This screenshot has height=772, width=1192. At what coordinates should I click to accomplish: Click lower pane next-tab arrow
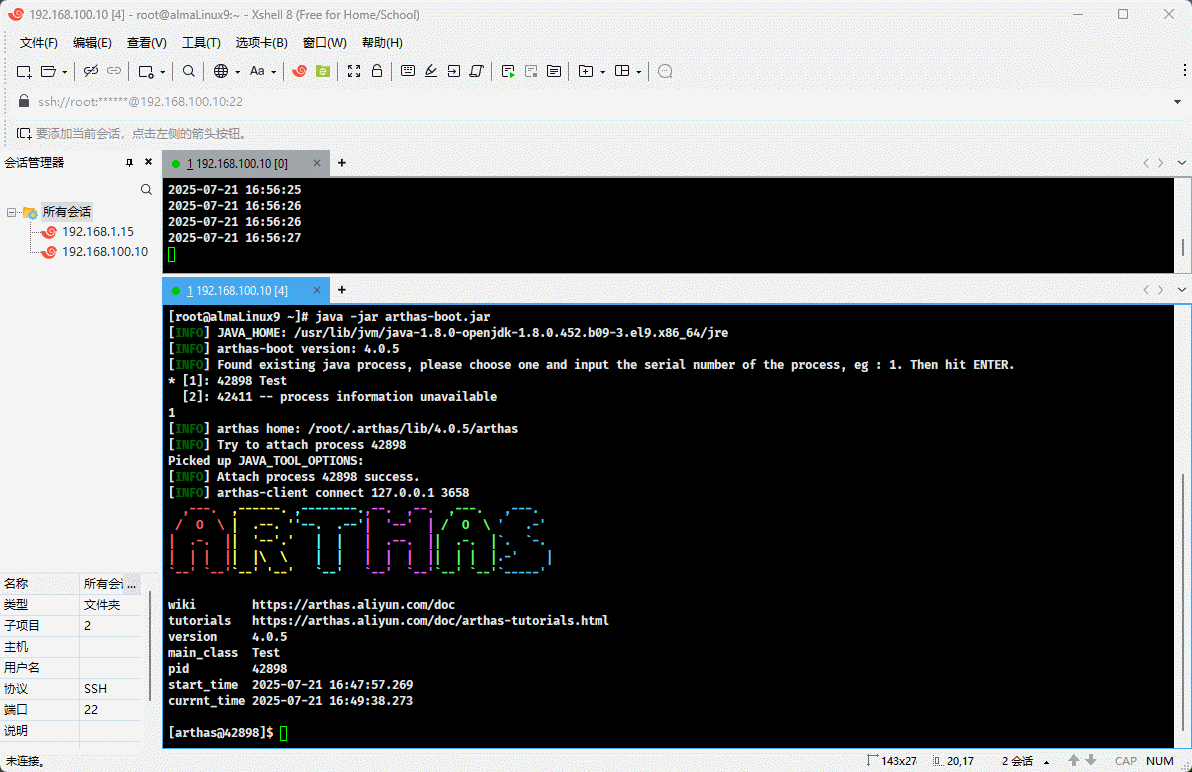(x=1160, y=290)
